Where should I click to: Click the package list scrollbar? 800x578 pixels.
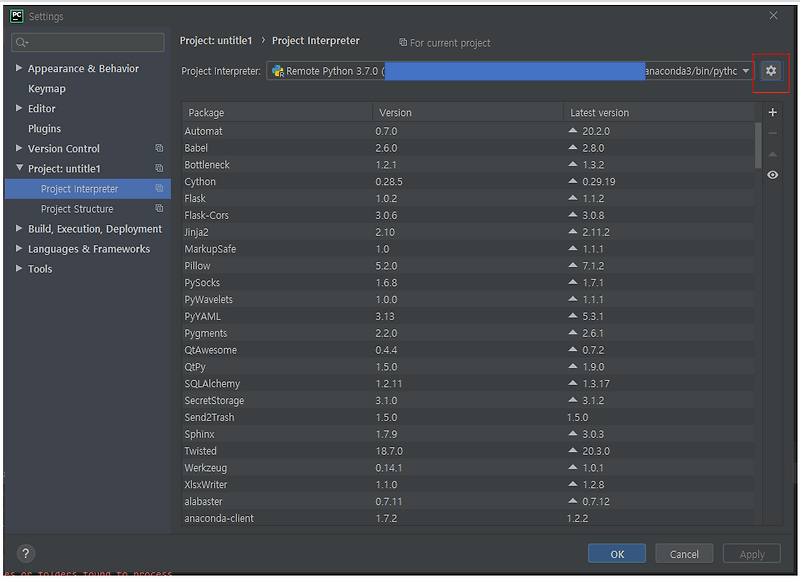(x=758, y=145)
